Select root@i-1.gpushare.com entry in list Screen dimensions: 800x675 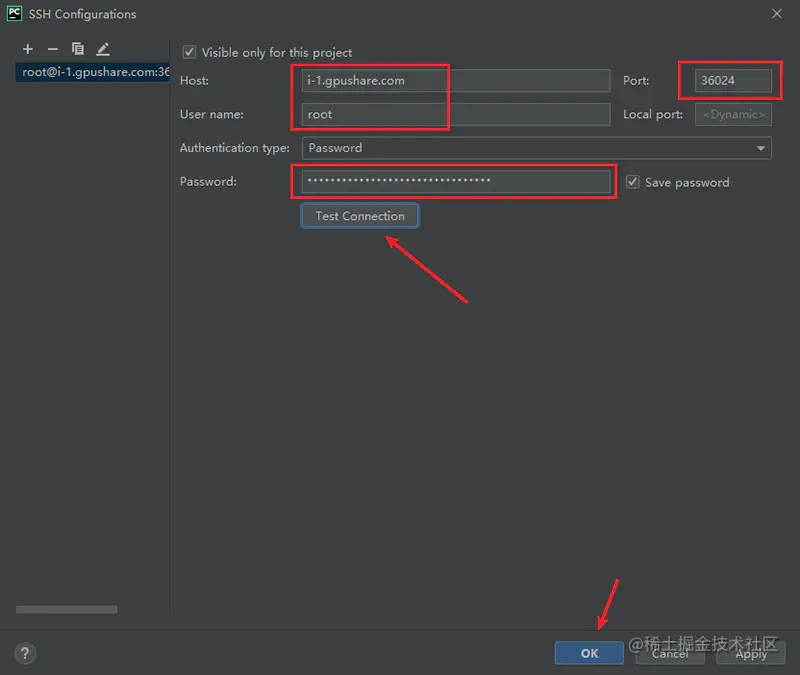click(93, 72)
